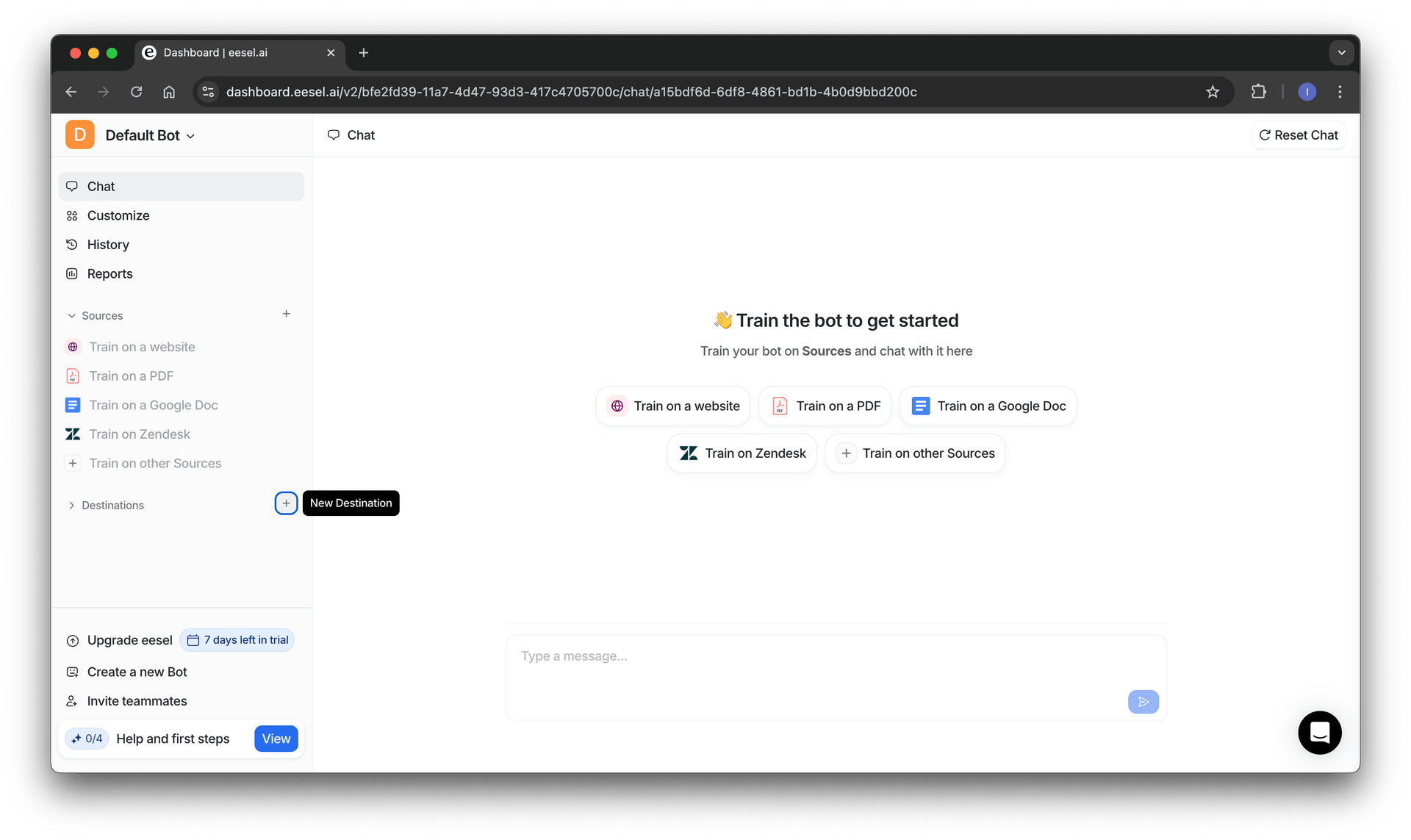
Task: Click the Help and first steps label
Action: tap(173, 739)
